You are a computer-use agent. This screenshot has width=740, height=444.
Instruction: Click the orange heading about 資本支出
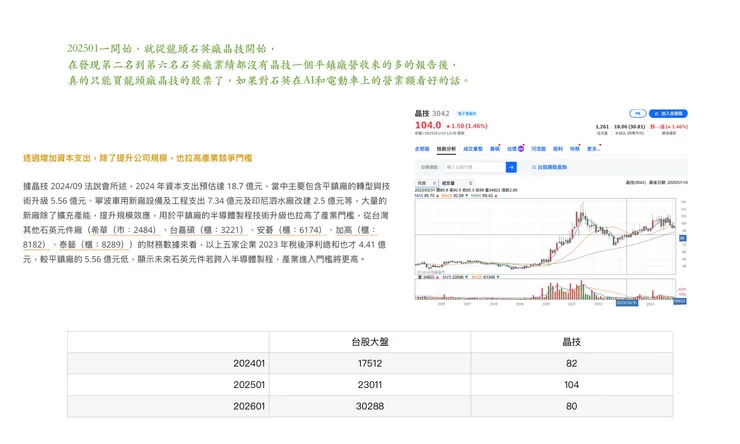138,159
